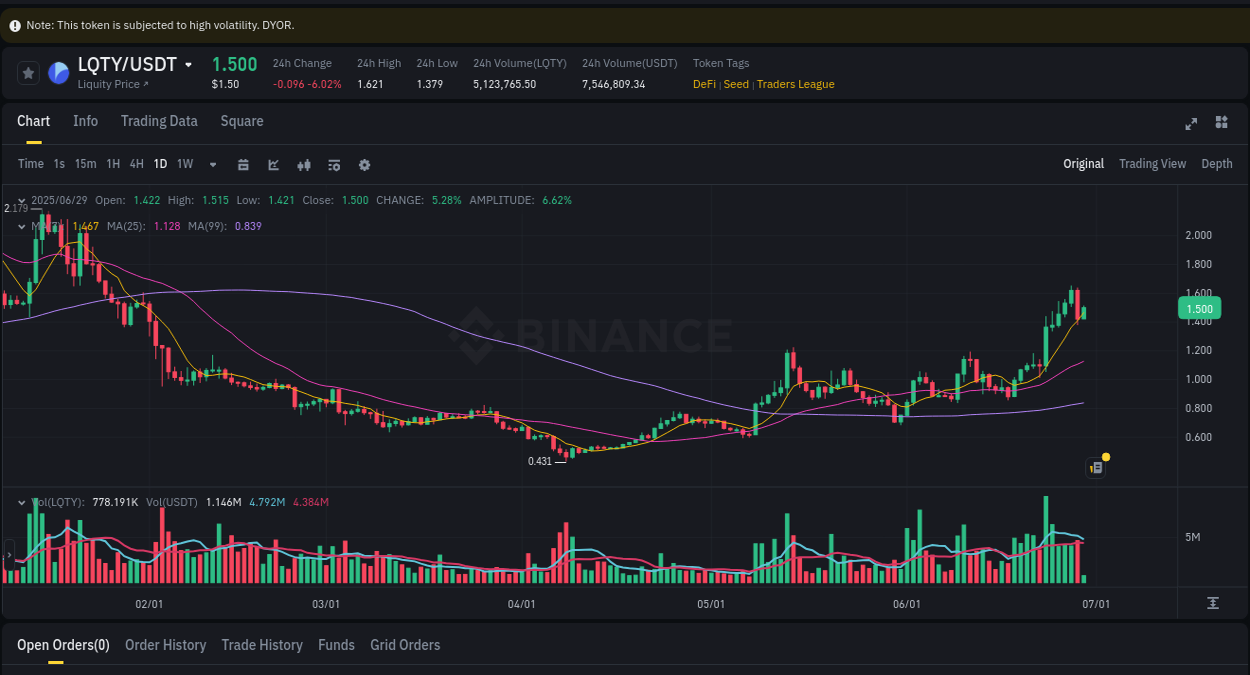This screenshot has width=1250, height=675.
Task: Open the chart layout grid icon
Action: tap(1221, 122)
